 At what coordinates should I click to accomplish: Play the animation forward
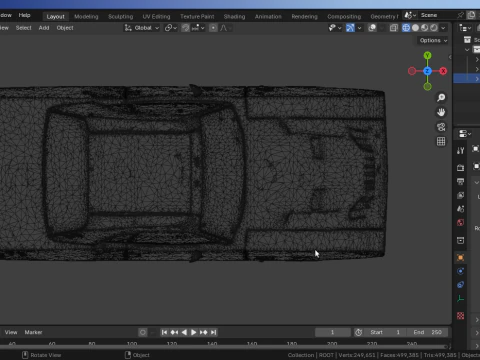tap(194, 332)
